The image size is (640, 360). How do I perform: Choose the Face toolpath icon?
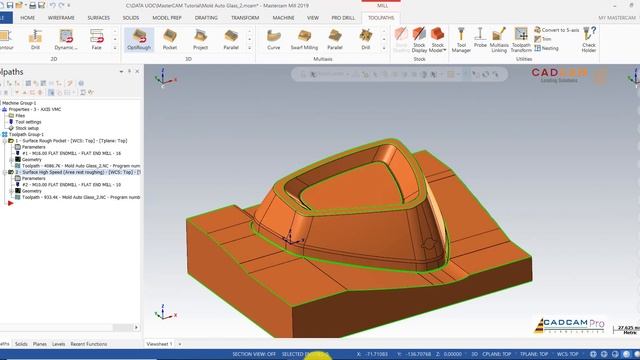pyautogui.click(x=96, y=40)
